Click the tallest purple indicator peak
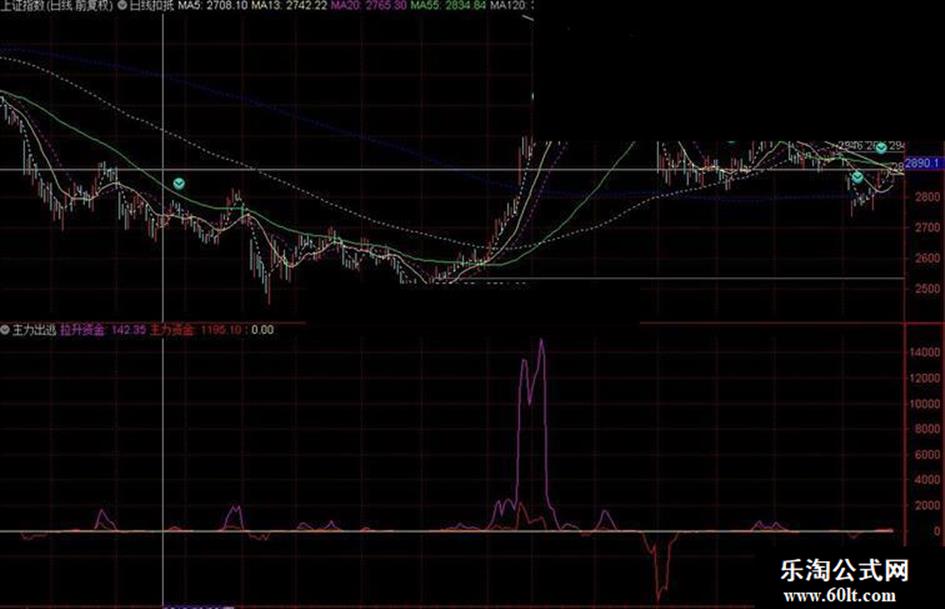Viewport: 945px width, 609px height. [x=541, y=341]
